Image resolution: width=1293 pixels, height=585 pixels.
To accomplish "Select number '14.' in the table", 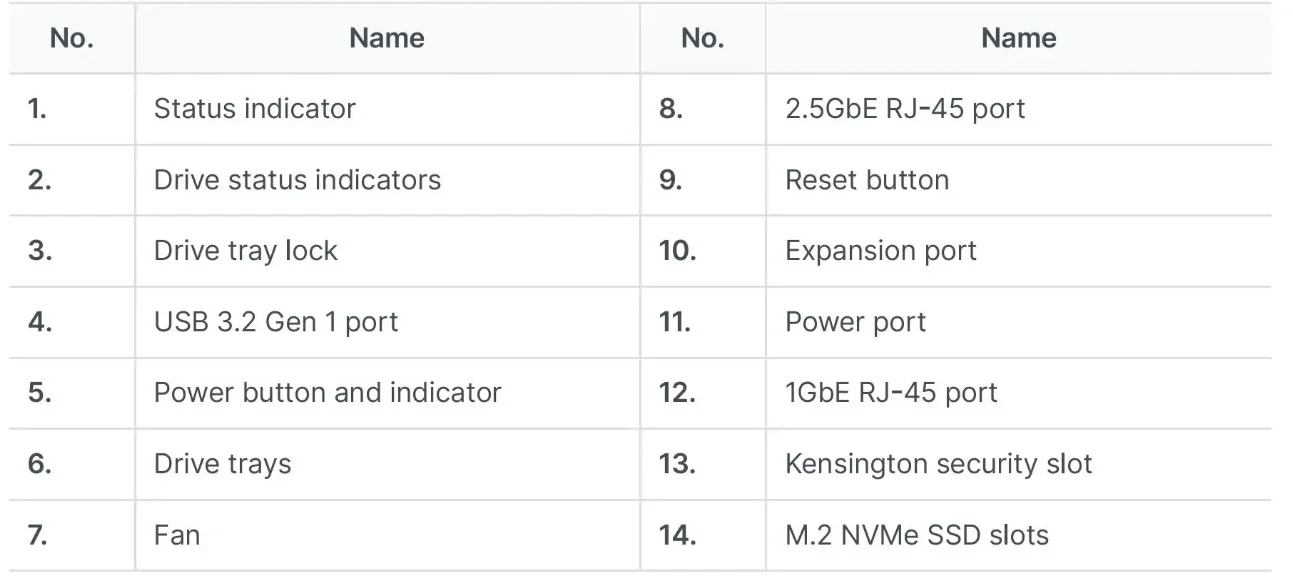I will (677, 535).
